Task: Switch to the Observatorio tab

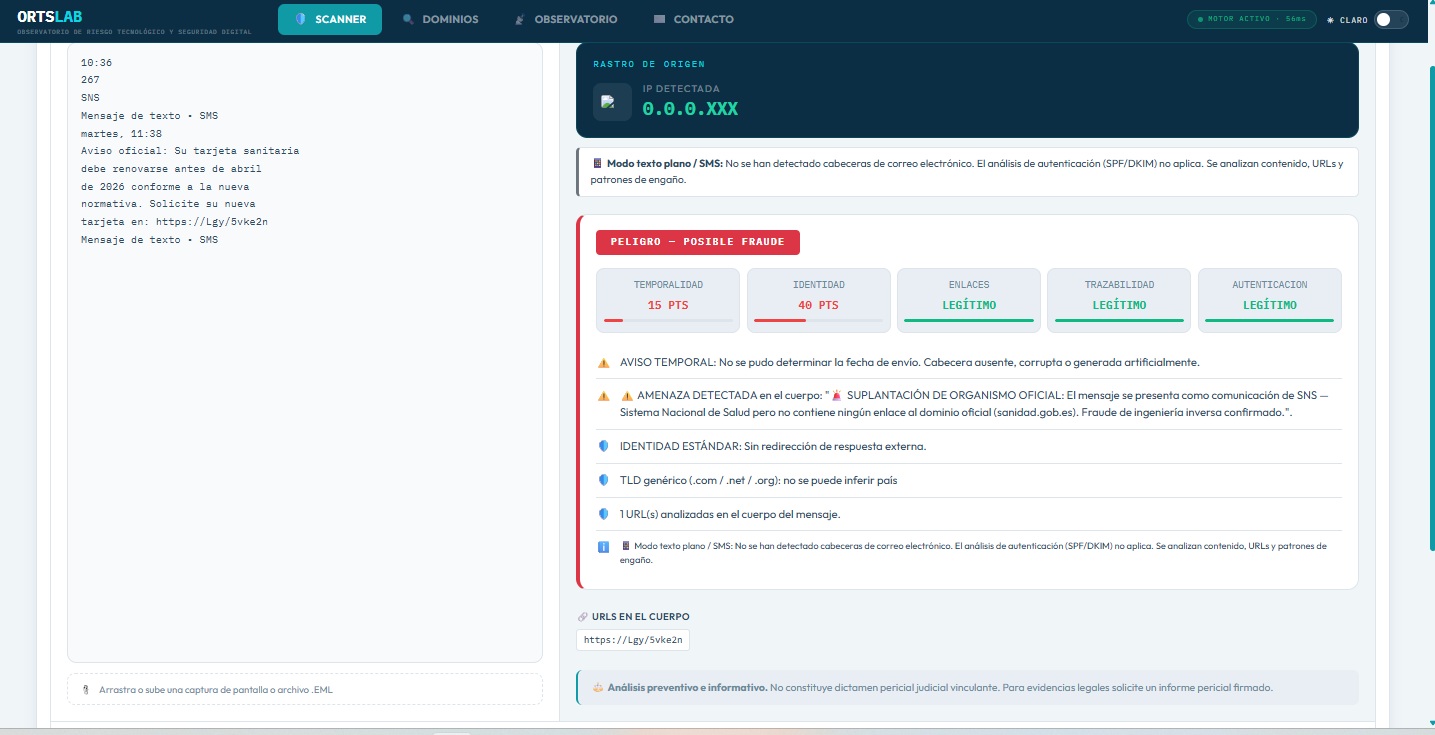Action: [x=565, y=19]
